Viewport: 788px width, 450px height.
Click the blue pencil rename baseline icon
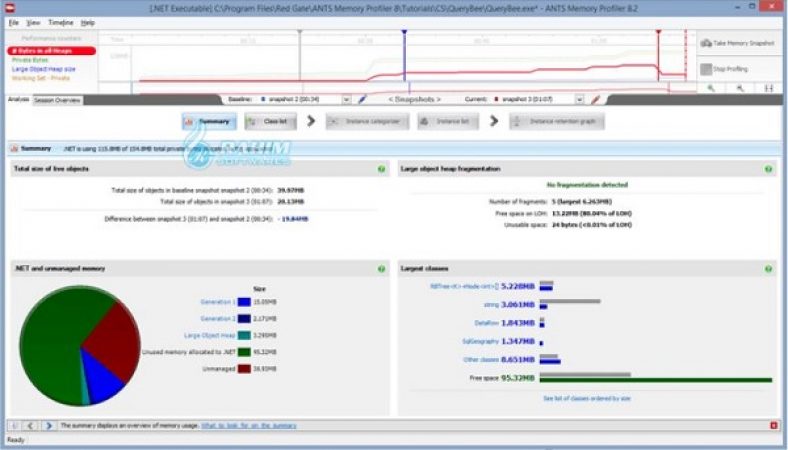pos(362,100)
